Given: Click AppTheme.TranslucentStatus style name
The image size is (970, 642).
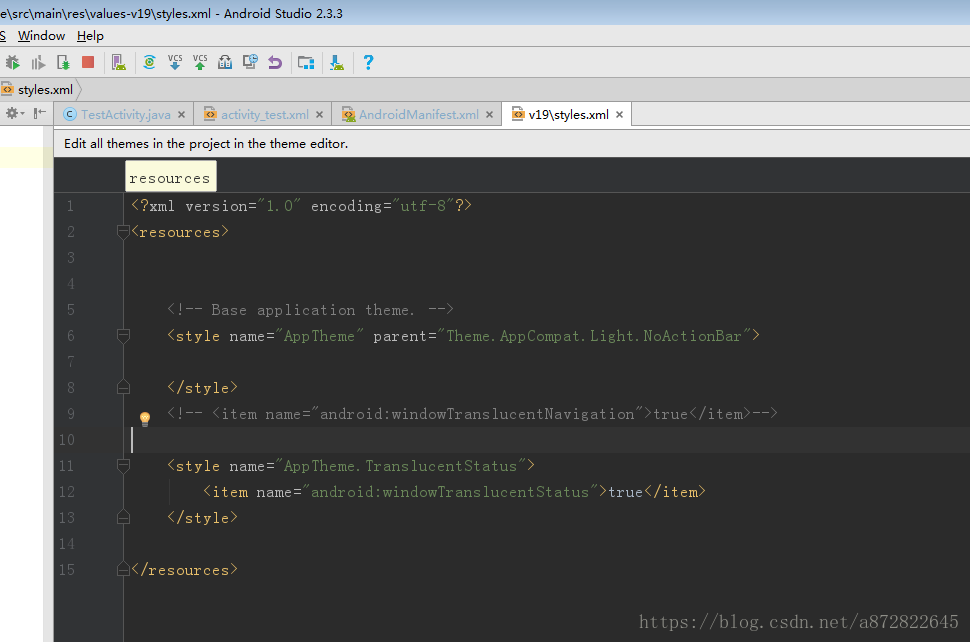Looking at the screenshot, I should pyautogui.click(x=400, y=466).
